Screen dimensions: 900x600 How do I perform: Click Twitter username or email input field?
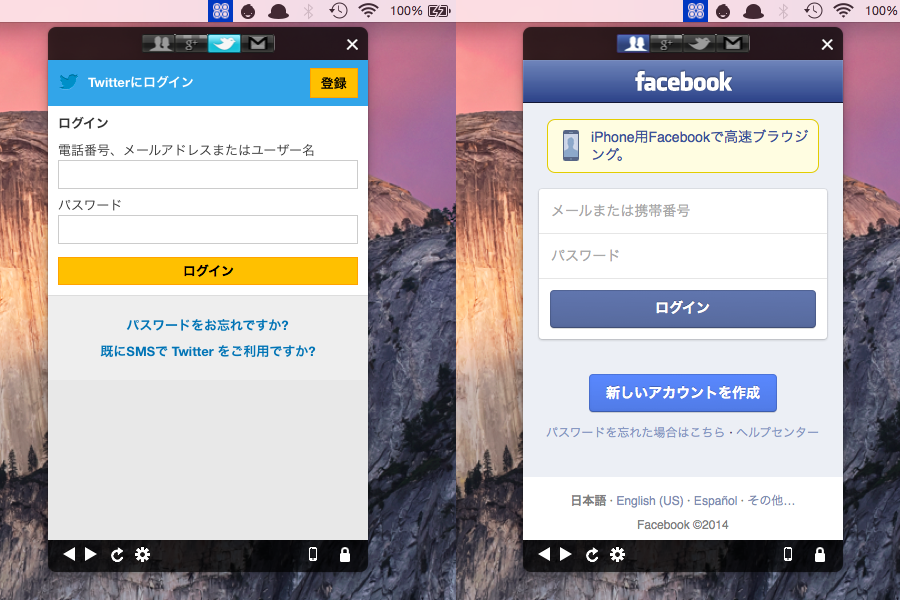click(208, 175)
